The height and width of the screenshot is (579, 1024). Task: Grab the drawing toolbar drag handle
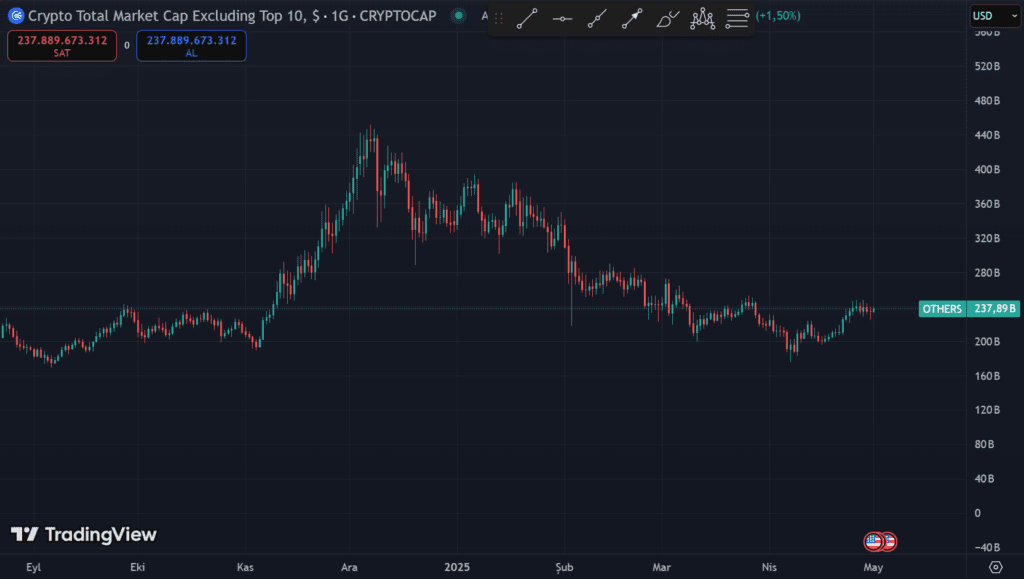click(499, 18)
